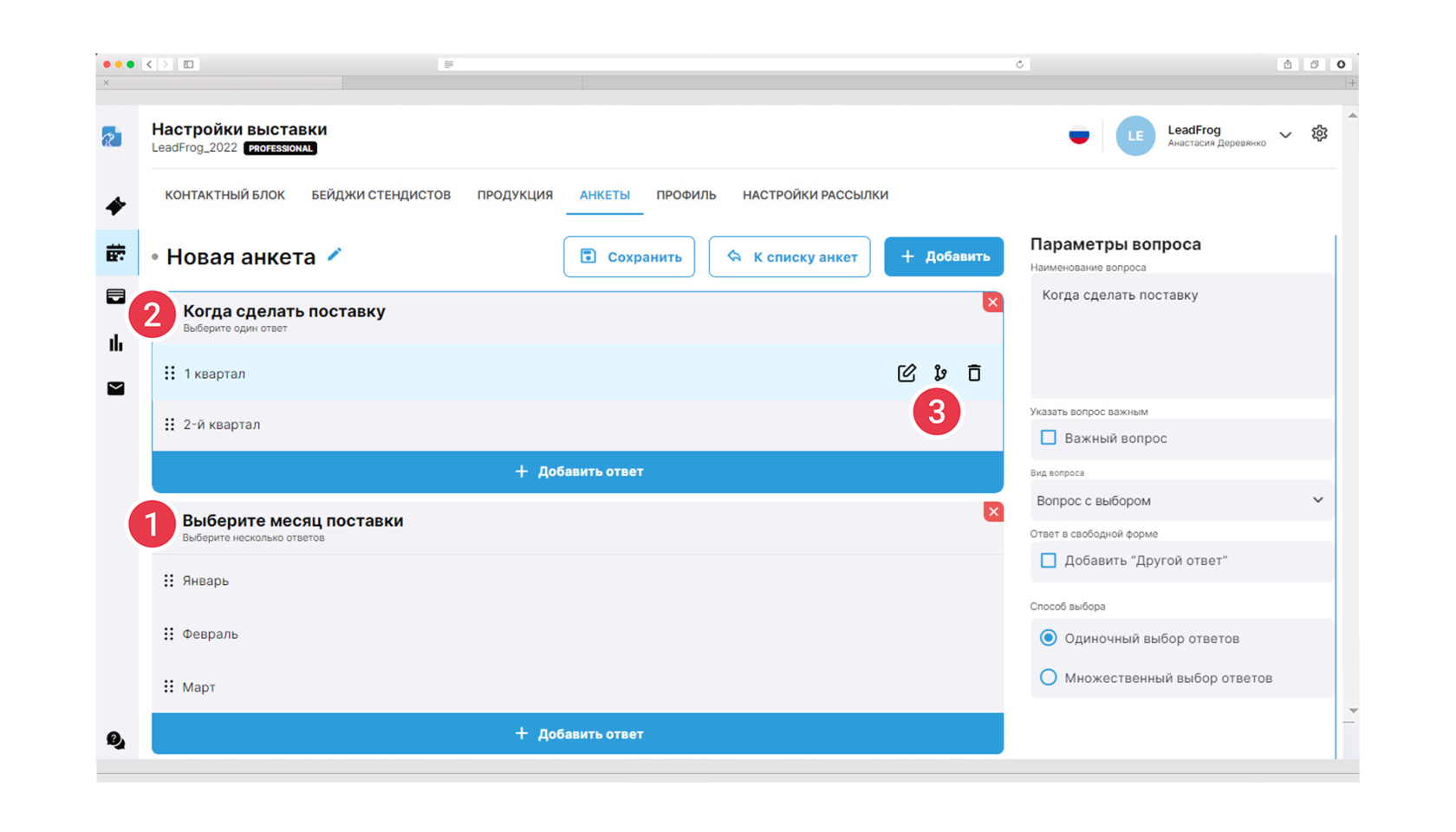This screenshot has width=1456, height=832.
Task: Switch to Контактный блок tab
Action: (225, 195)
